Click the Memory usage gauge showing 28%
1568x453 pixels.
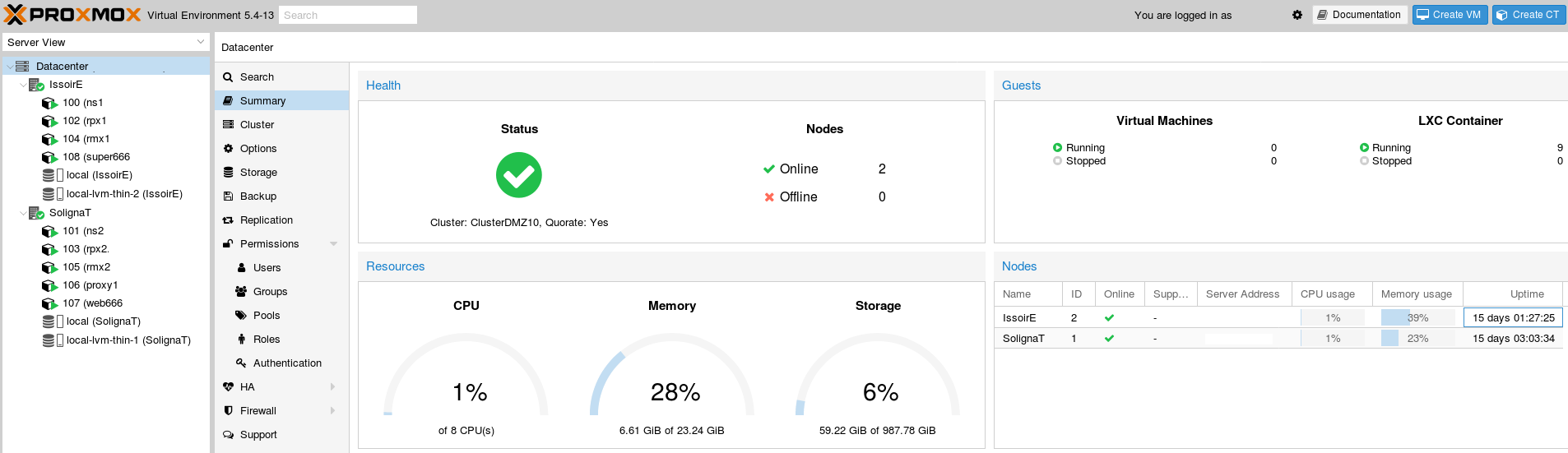672,376
